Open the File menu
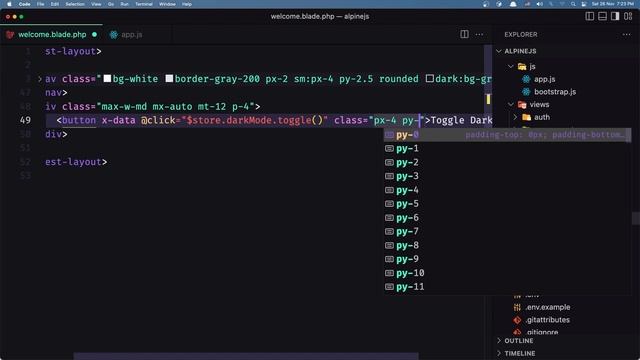Screen dimensions: 640x360 click(x=40, y=4)
